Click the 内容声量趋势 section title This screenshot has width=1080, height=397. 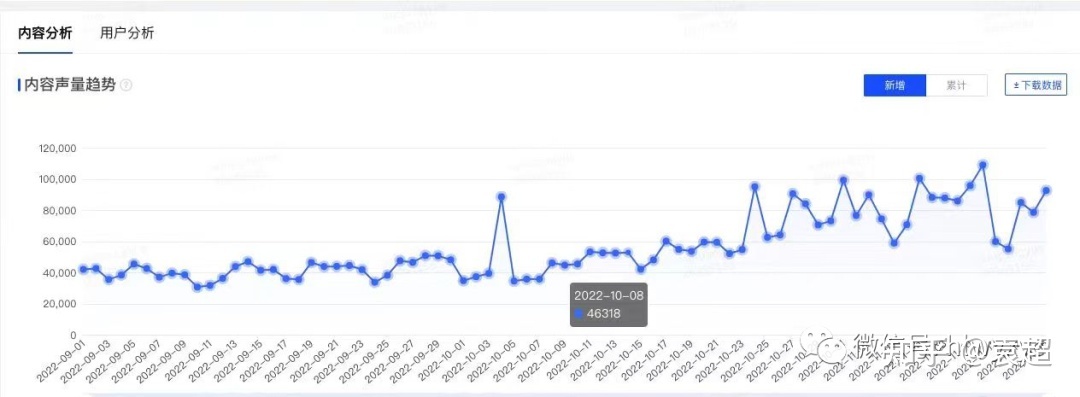coord(68,85)
